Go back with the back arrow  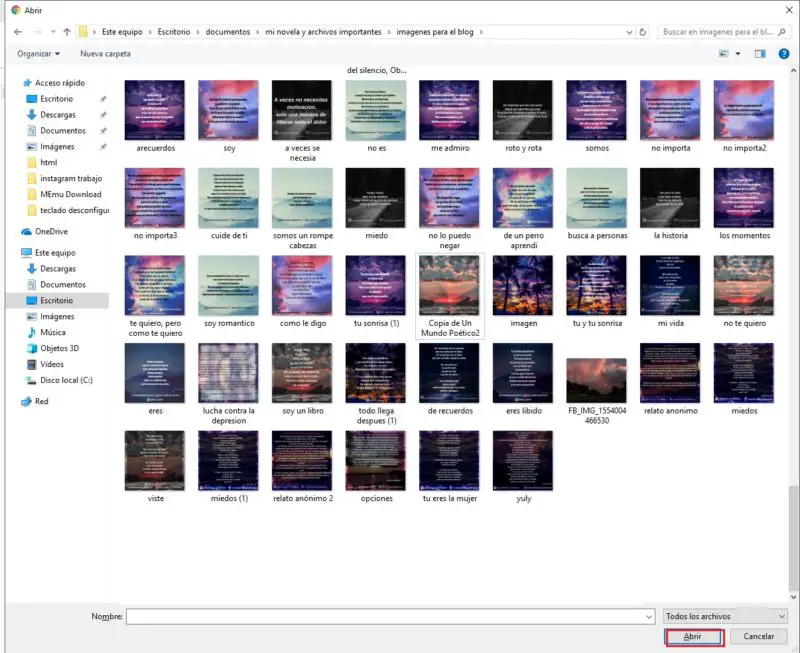(x=18, y=32)
